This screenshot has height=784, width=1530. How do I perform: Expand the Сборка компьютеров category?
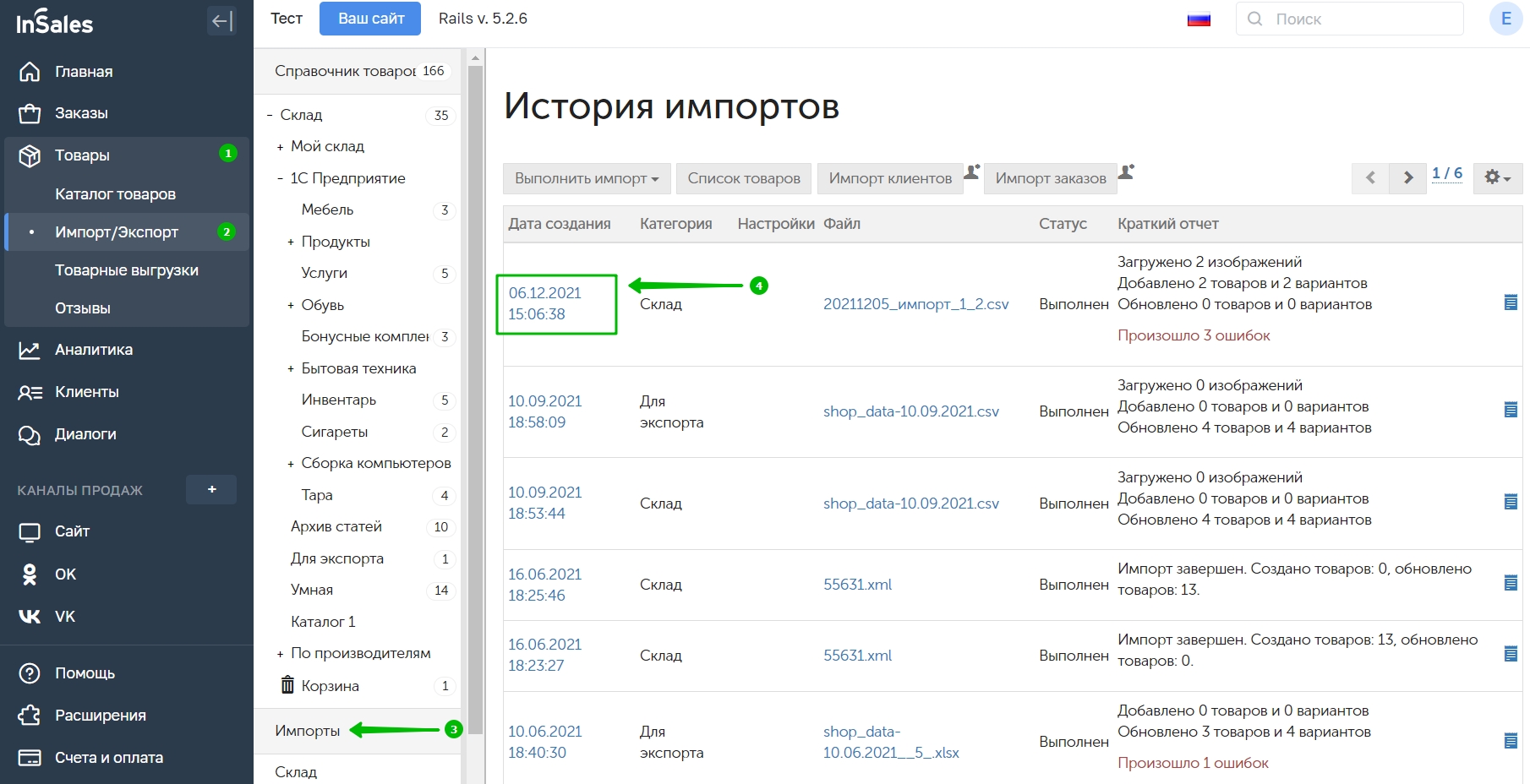(291, 464)
